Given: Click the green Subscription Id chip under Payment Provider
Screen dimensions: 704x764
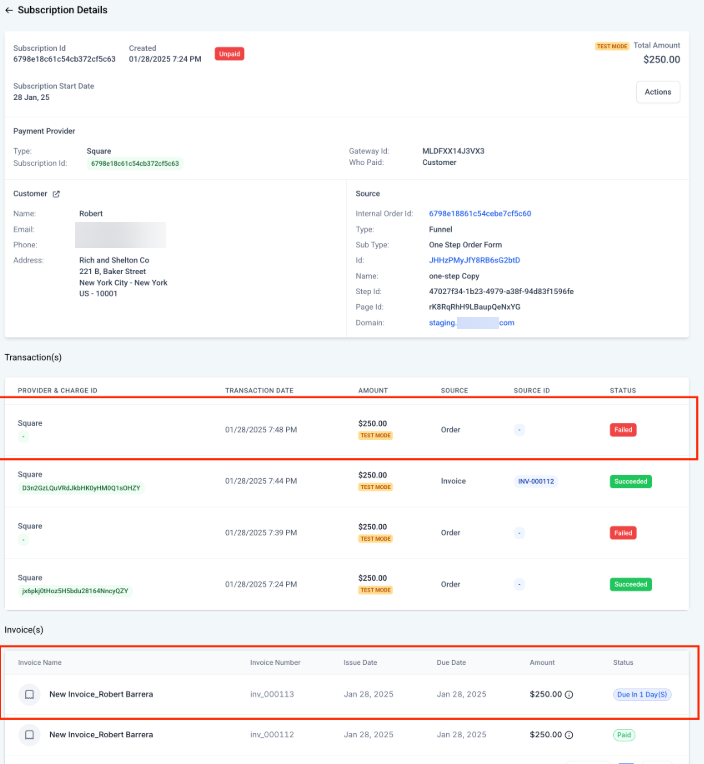Looking at the screenshot, I should [x=135, y=163].
